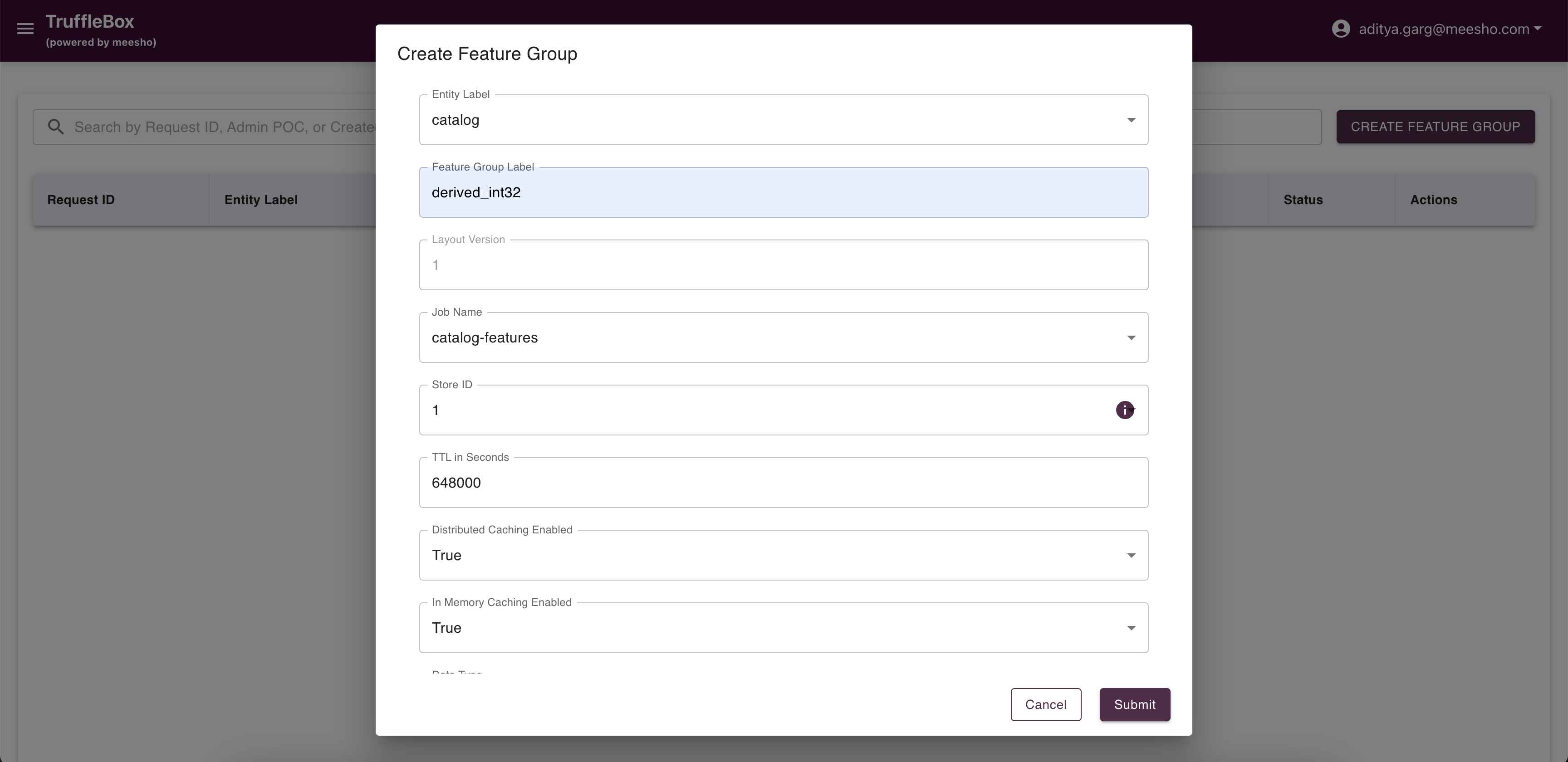Click the search magnifier icon
Viewport: 1568px width, 762px height.
click(x=56, y=127)
